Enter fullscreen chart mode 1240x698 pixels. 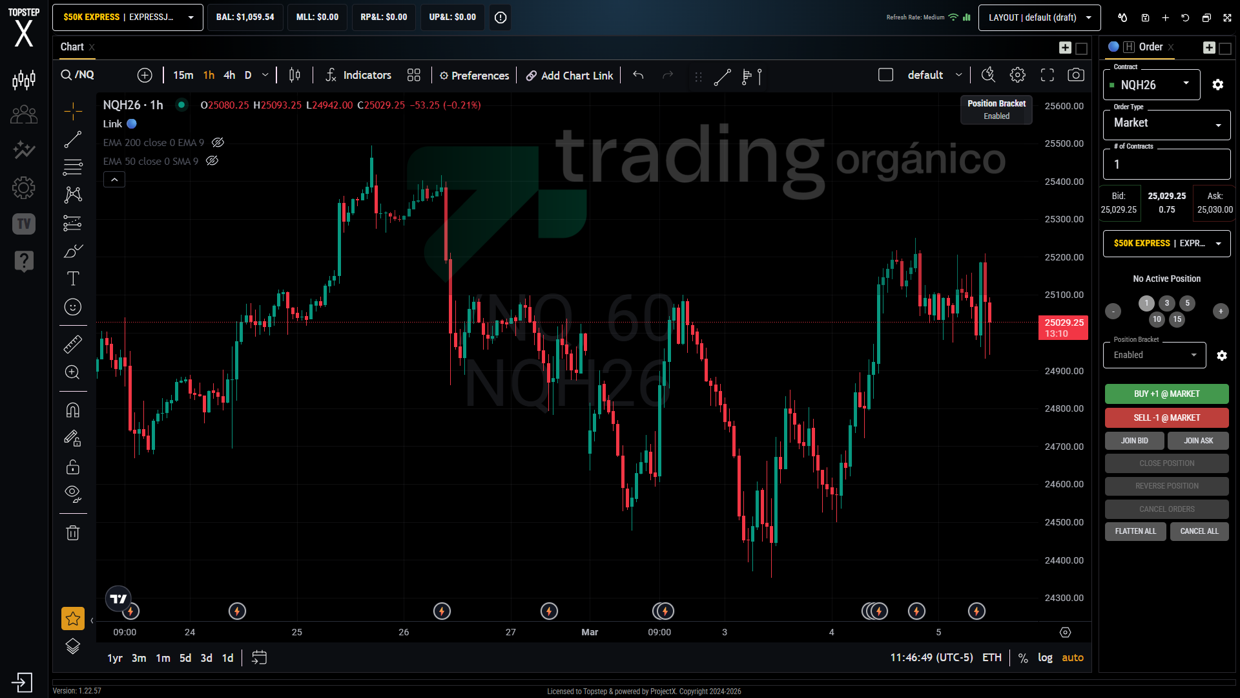pos(1047,75)
